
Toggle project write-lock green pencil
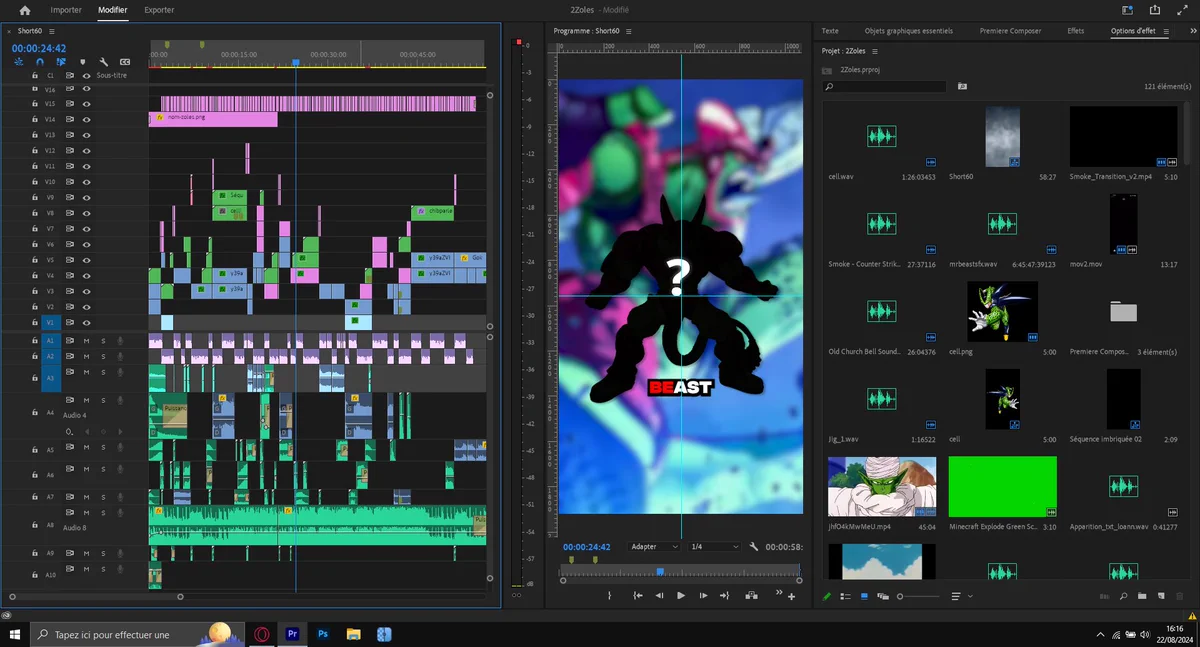pos(827,596)
